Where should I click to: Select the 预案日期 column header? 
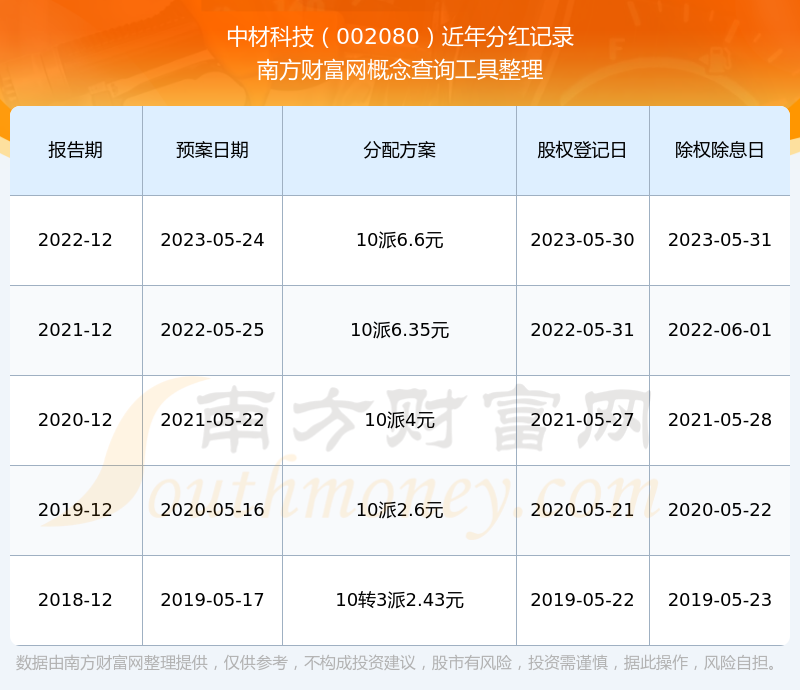point(212,150)
